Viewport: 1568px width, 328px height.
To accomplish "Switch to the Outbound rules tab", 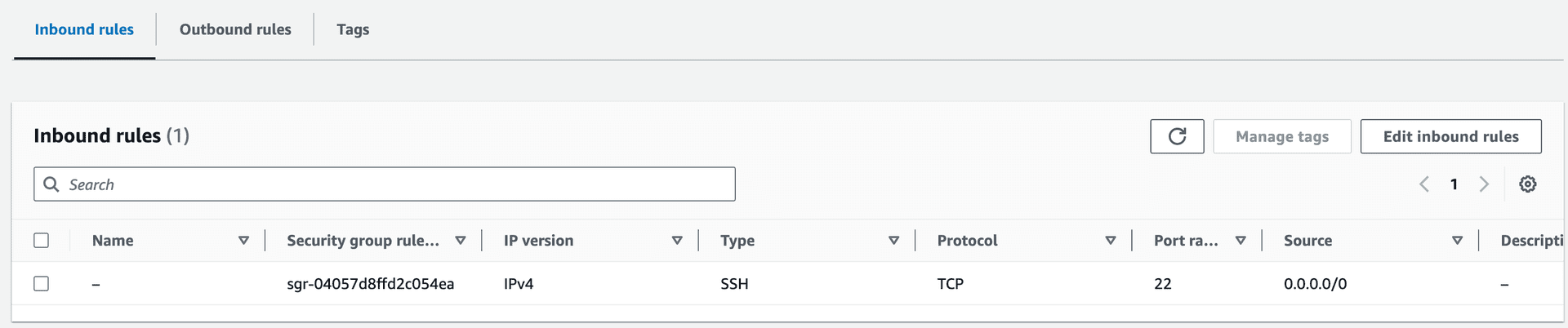I will (x=235, y=29).
